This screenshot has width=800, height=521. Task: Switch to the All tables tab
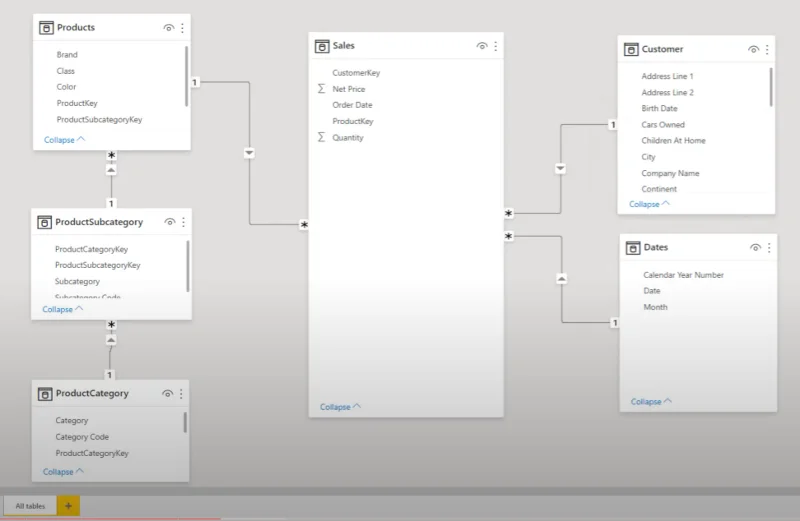pos(30,506)
